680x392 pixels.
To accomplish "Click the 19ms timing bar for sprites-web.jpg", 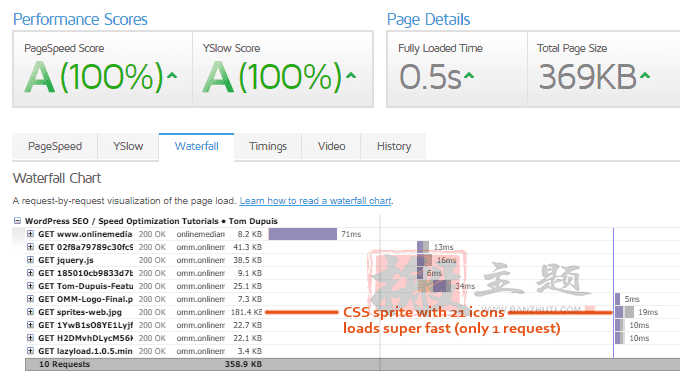I will click(x=624, y=312).
